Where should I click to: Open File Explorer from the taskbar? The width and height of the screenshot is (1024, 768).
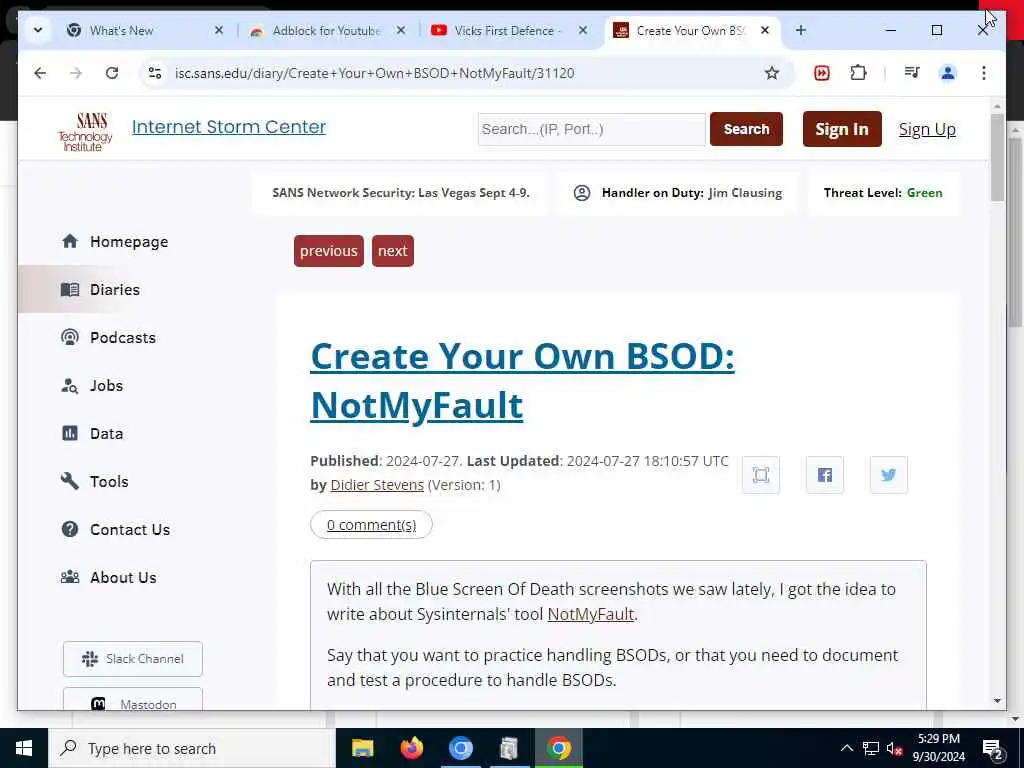tap(362, 748)
